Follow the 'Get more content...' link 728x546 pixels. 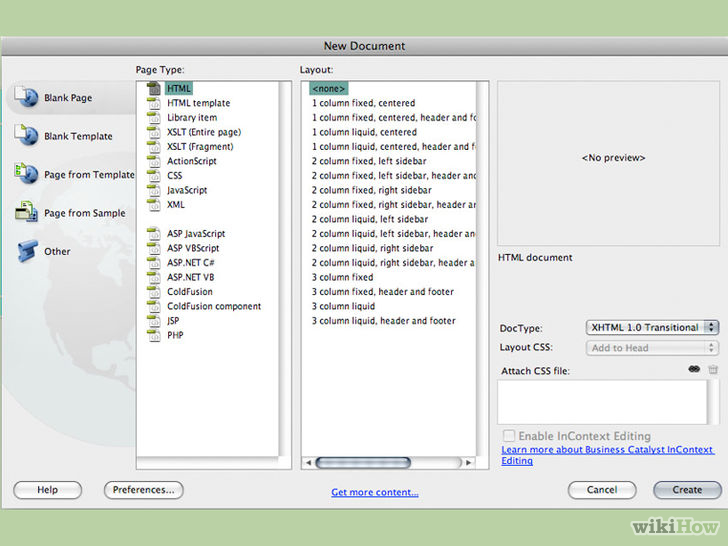coord(375,492)
